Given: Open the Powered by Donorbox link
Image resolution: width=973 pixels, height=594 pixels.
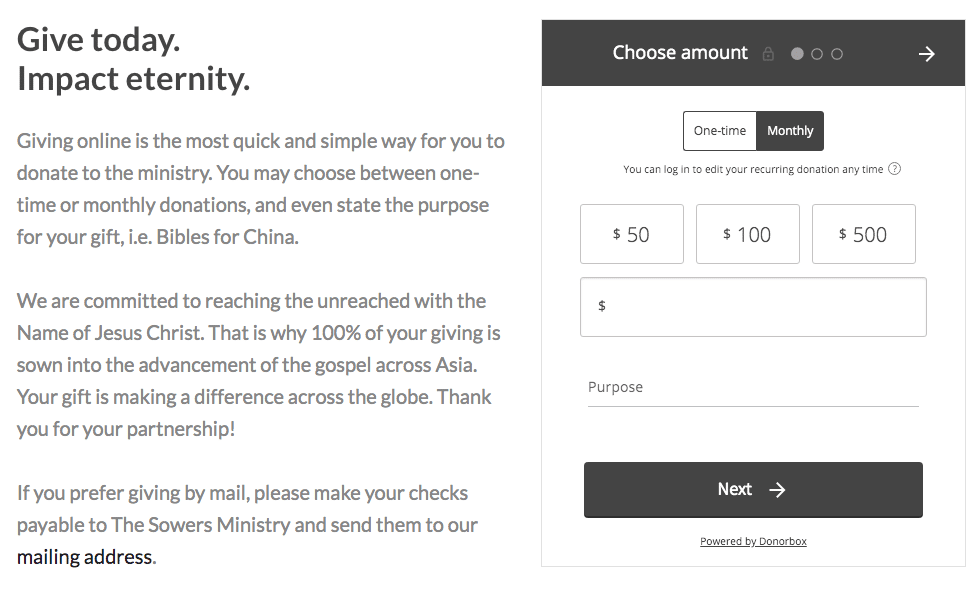Looking at the screenshot, I should click(x=753, y=541).
